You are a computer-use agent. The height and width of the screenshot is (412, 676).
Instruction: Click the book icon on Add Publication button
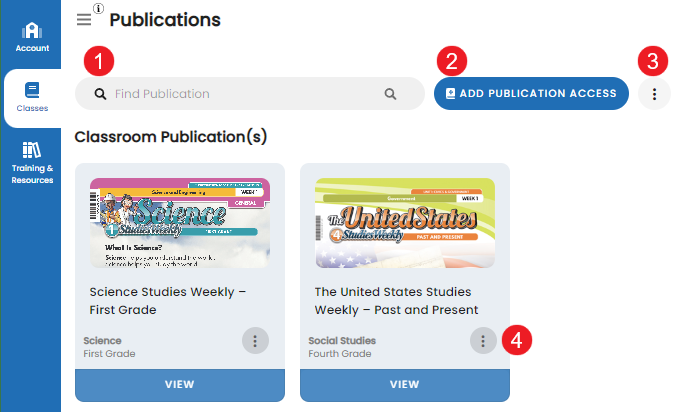coord(451,94)
